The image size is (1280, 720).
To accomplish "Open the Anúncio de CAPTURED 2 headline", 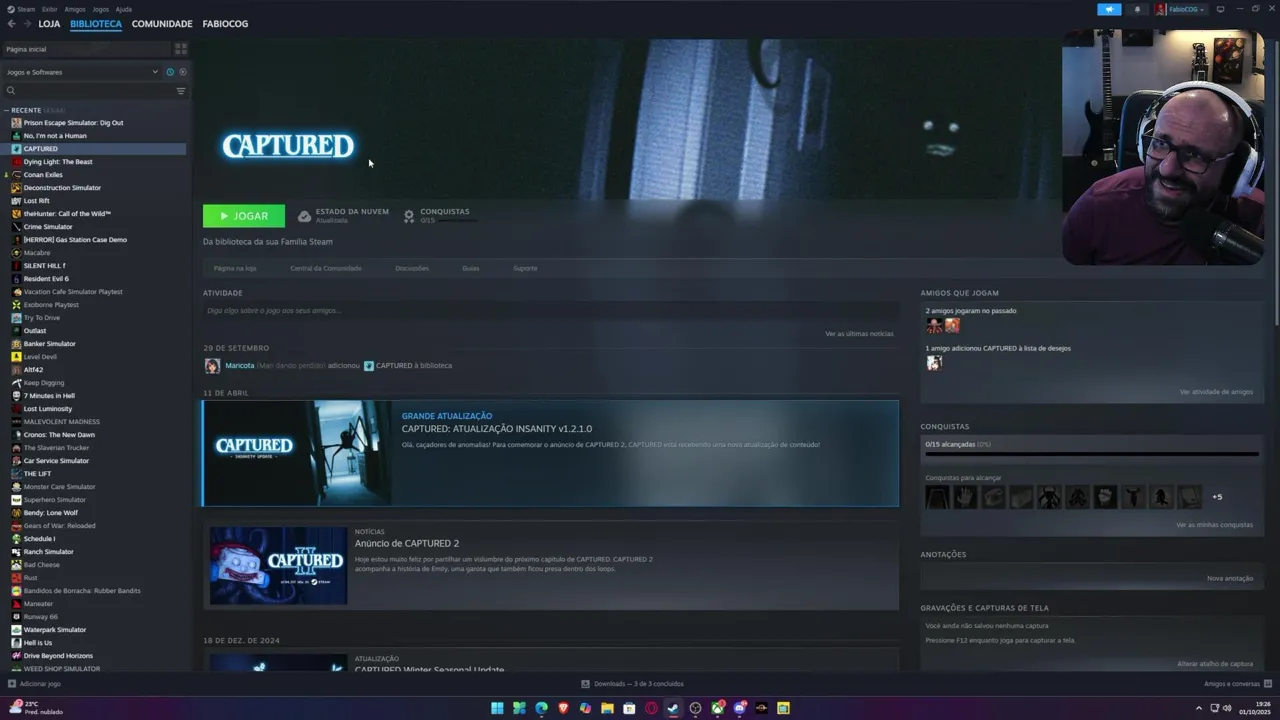I will (x=407, y=543).
